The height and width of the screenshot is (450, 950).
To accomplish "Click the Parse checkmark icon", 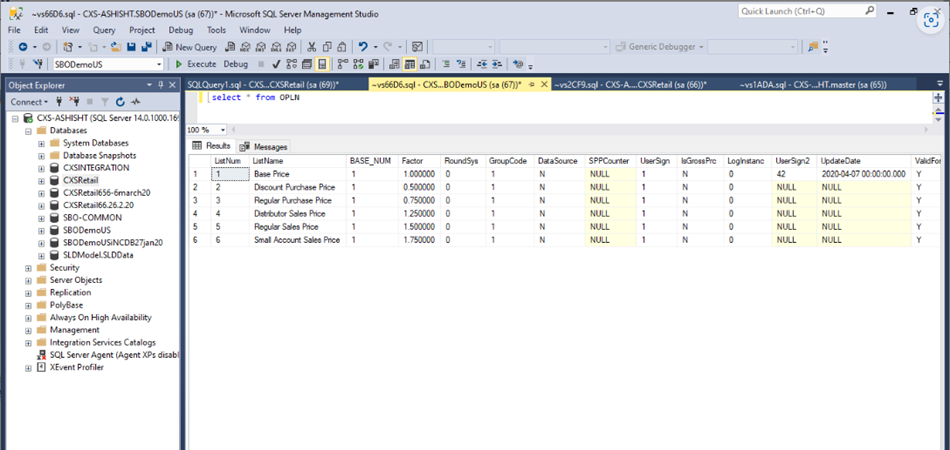I will point(276,64).
